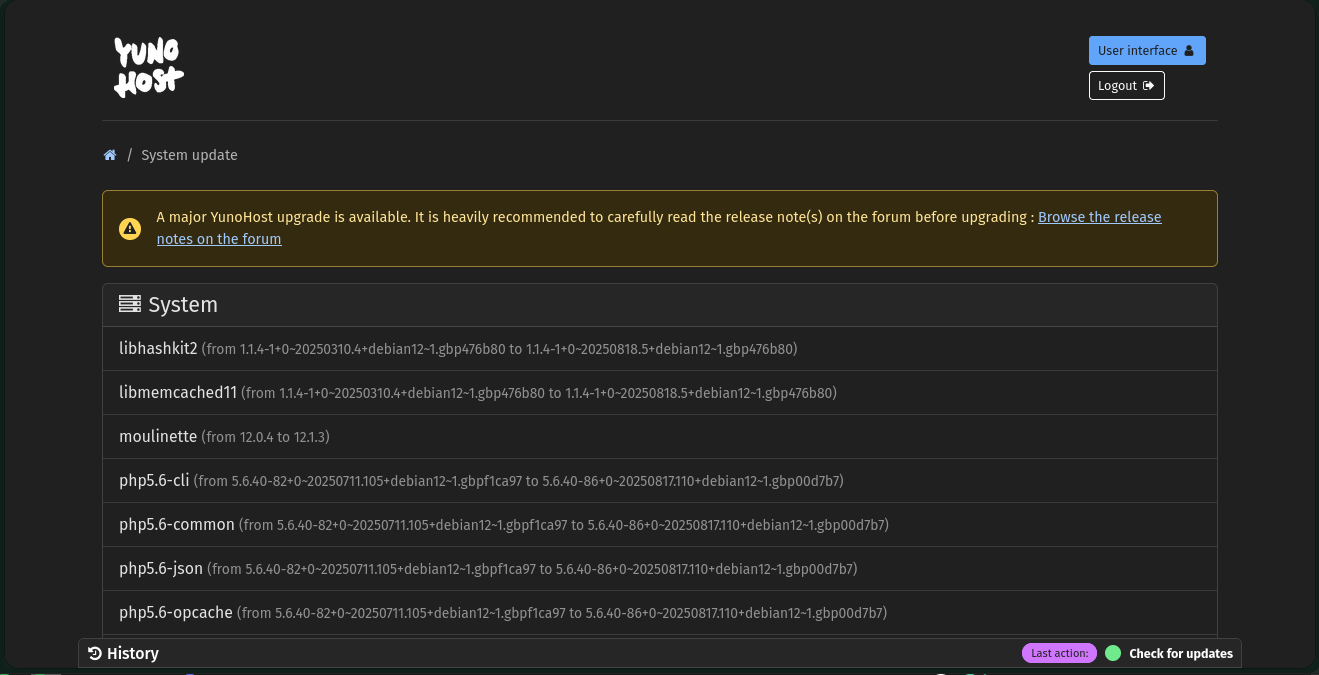This screenshot has width=1319, height=675.
Task: Open the User interface portal
Action: (x=1146, y=51)
